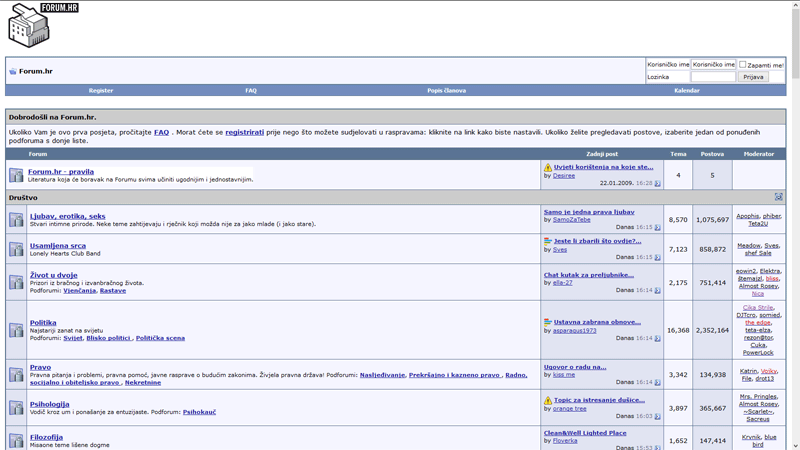Click topic count 8,570 for Ljubav forum
The image size is (800, 450).
click(678, 219)
